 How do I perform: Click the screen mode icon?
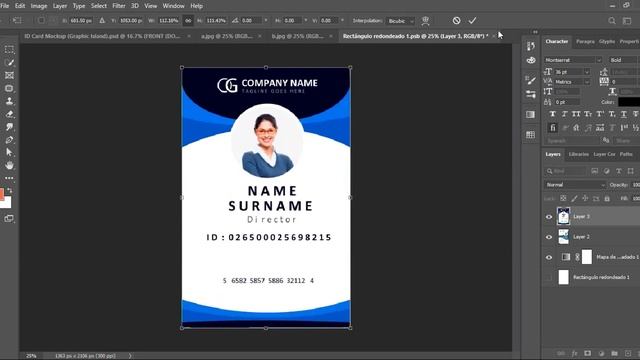click(x=9, y=218)
